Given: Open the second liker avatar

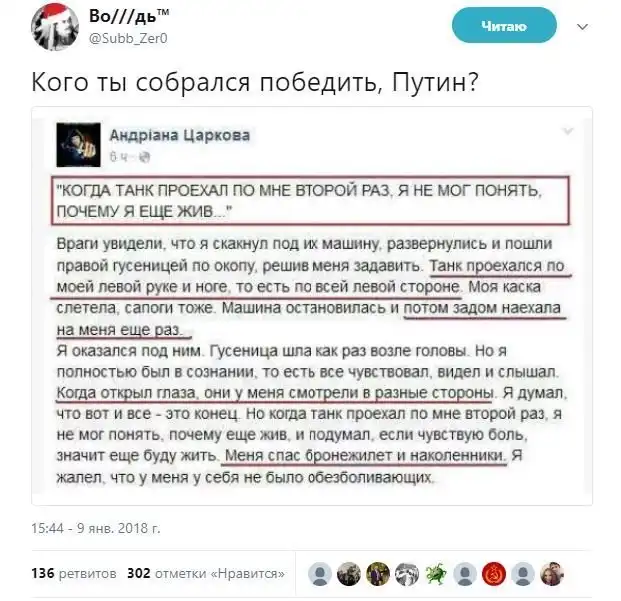Looking at the screenshot, I should (x=349, y=574).
